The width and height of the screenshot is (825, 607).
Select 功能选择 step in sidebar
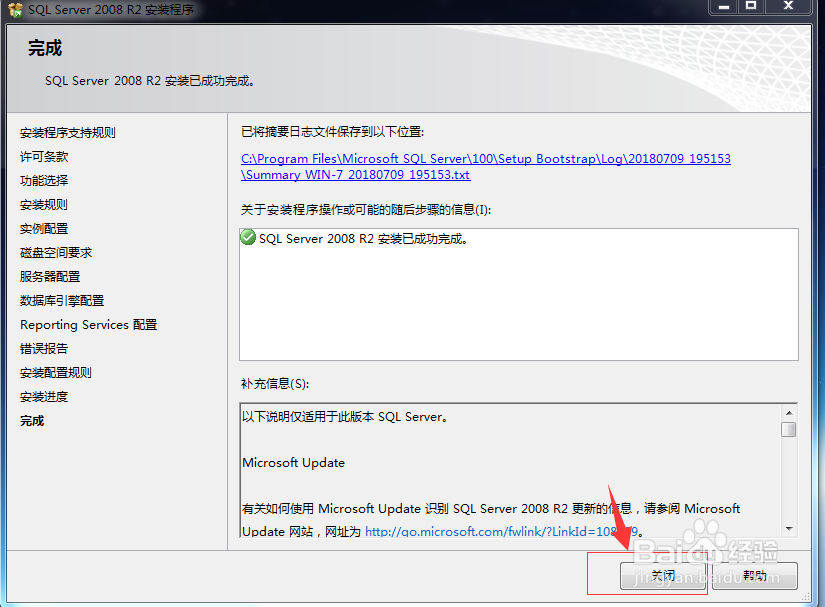[x=44, y=180]
